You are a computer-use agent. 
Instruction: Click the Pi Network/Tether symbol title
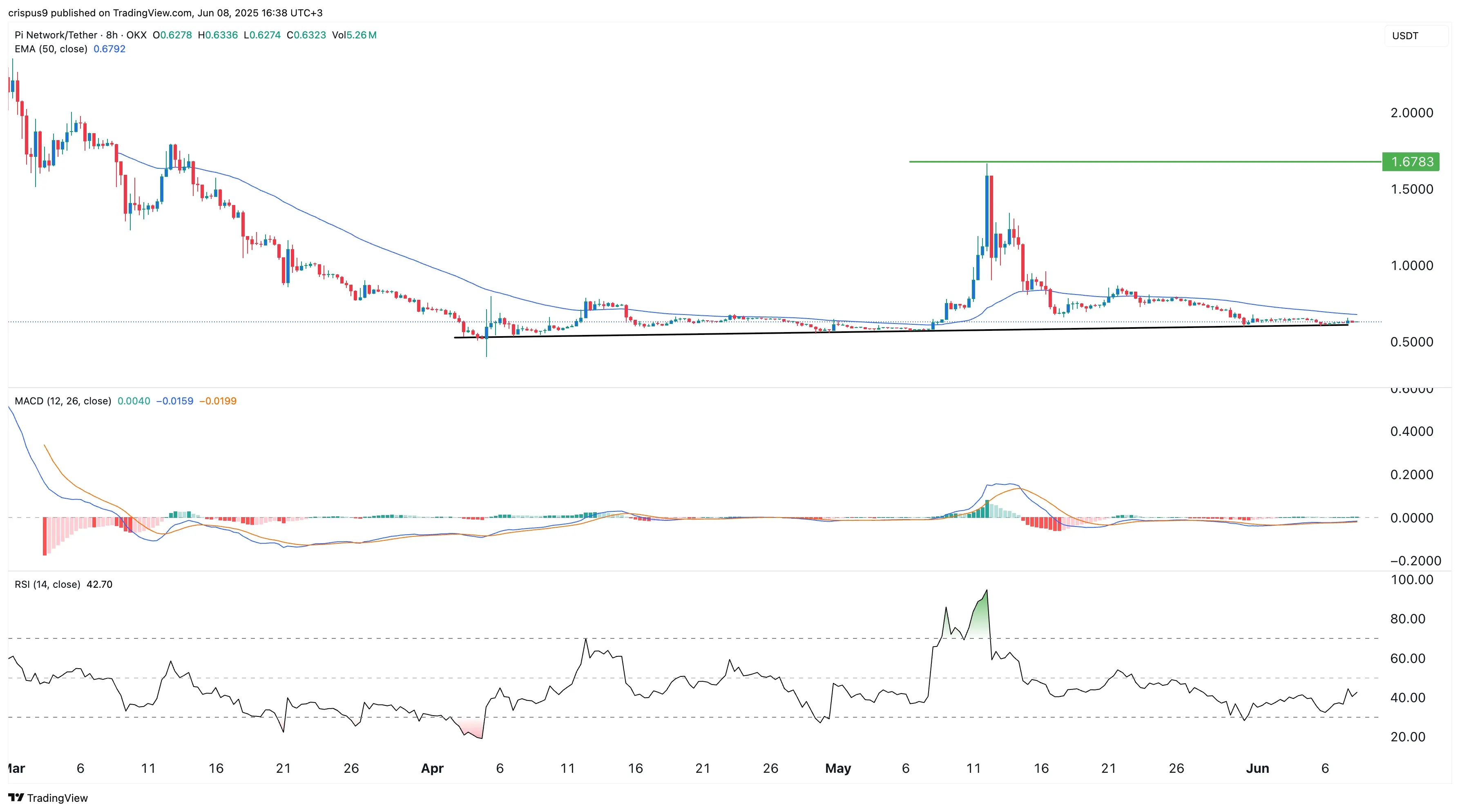(x=56, y=35)
